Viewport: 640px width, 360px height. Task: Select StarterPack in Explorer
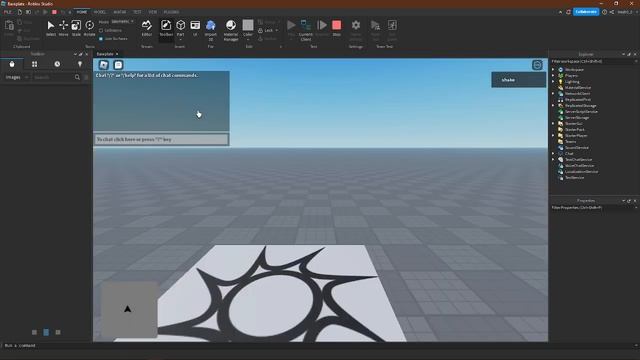[x=574, y=130]
